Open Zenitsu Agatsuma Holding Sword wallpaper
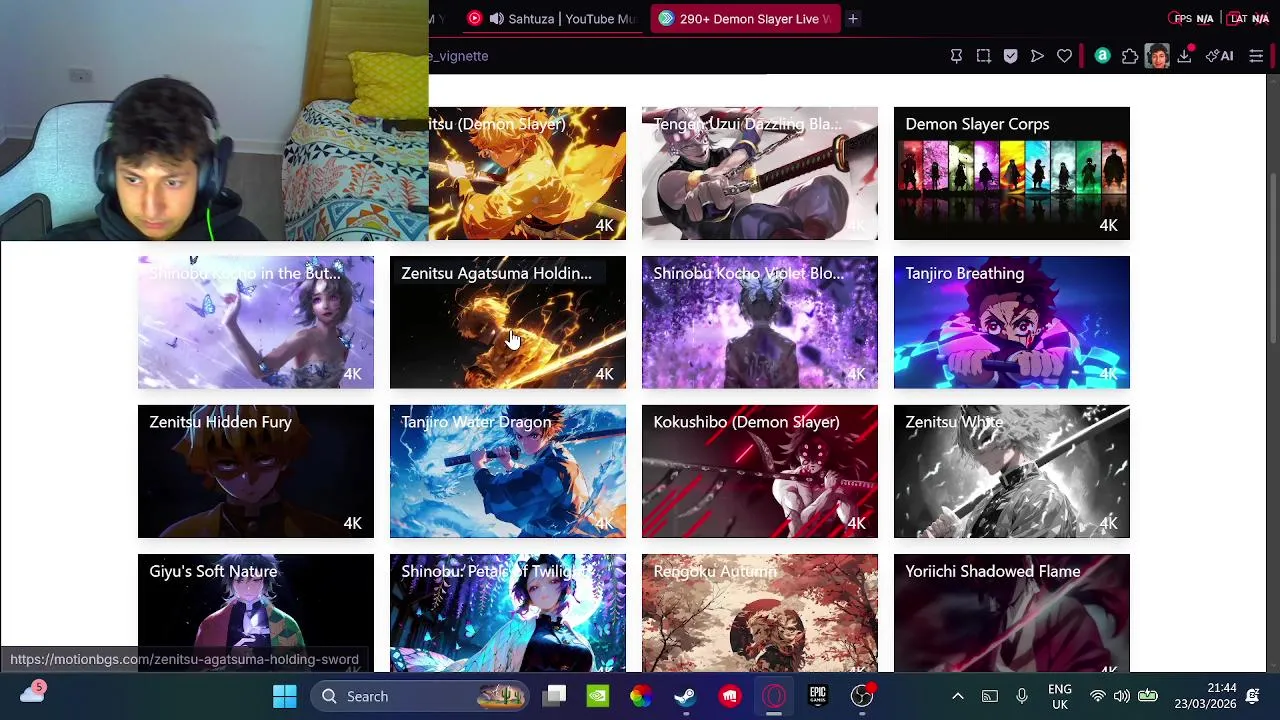 pyautogui.click(x=508, y=322)
